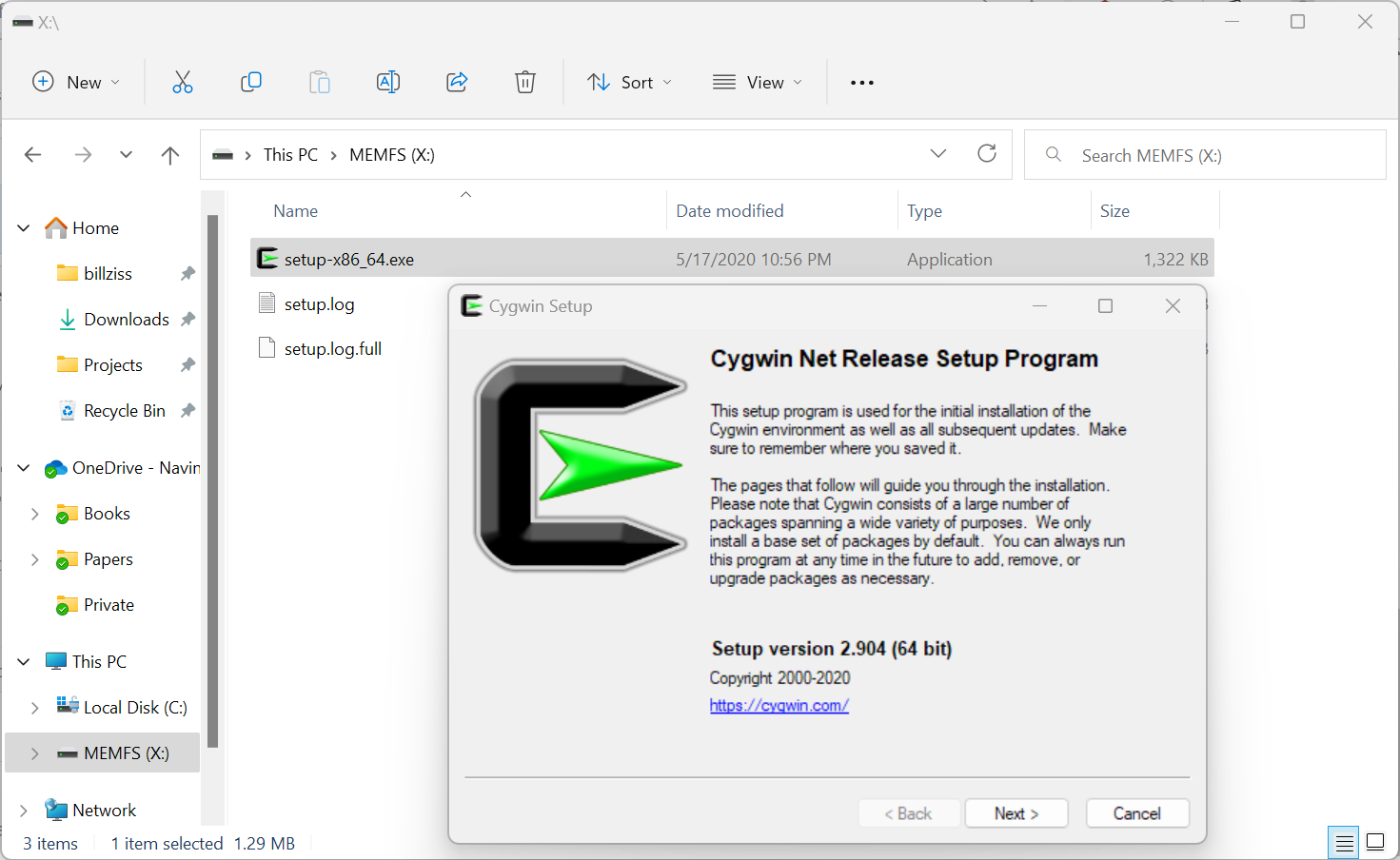
Task: Click Next in Cygwin Setup
Action: tap(1016, 813)
